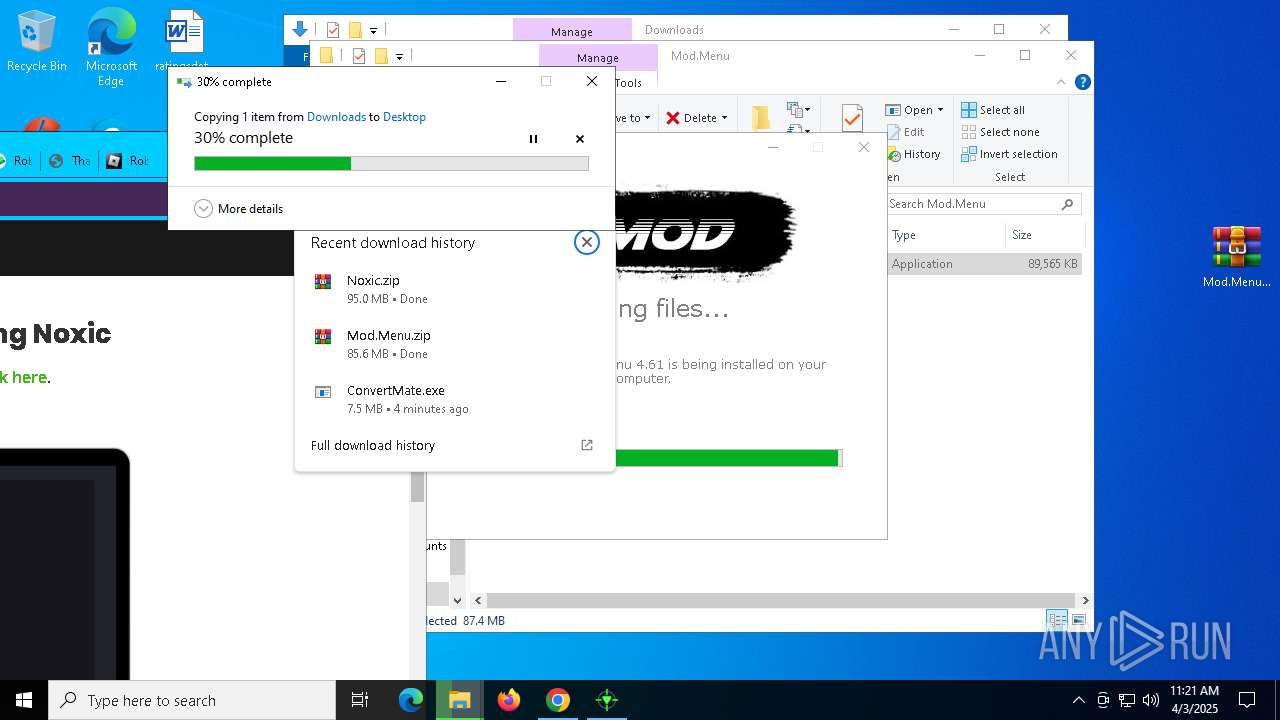Open File Explorer from the taskbar
The image size is (1280, 720).
pos(460,700)
